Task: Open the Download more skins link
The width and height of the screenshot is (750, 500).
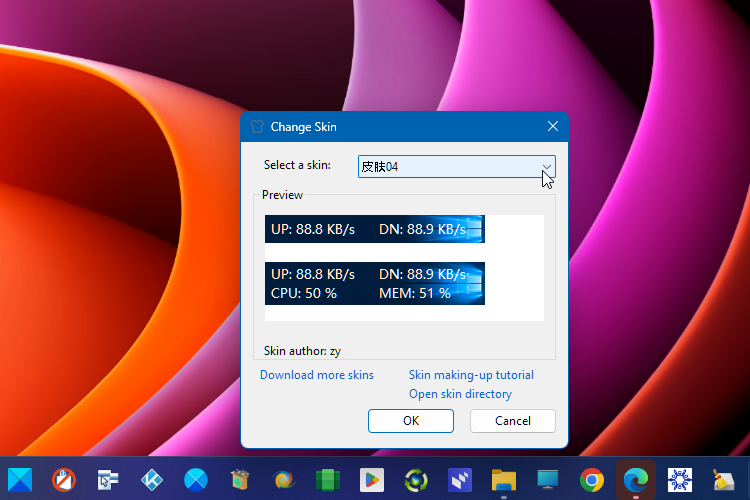Action: [x=317, y=375]
